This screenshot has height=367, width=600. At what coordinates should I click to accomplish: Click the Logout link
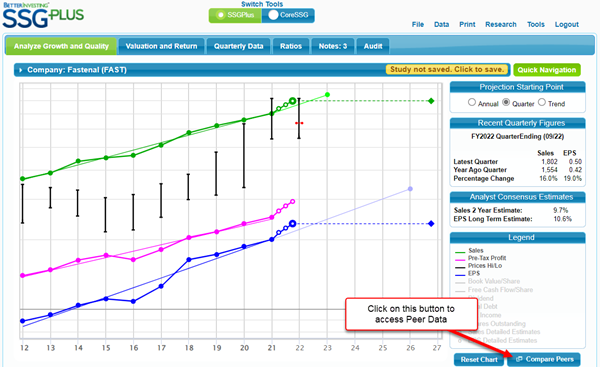(567, 24)
